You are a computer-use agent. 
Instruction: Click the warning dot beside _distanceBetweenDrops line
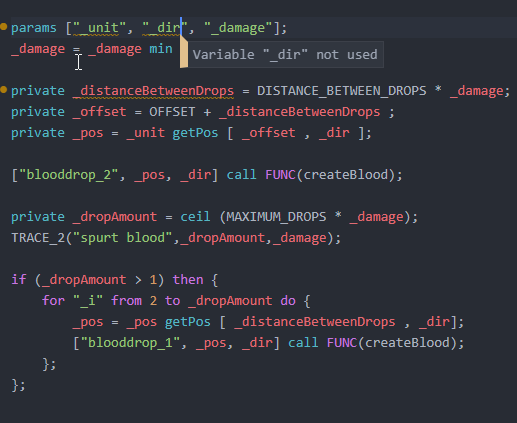pos(4,90)
